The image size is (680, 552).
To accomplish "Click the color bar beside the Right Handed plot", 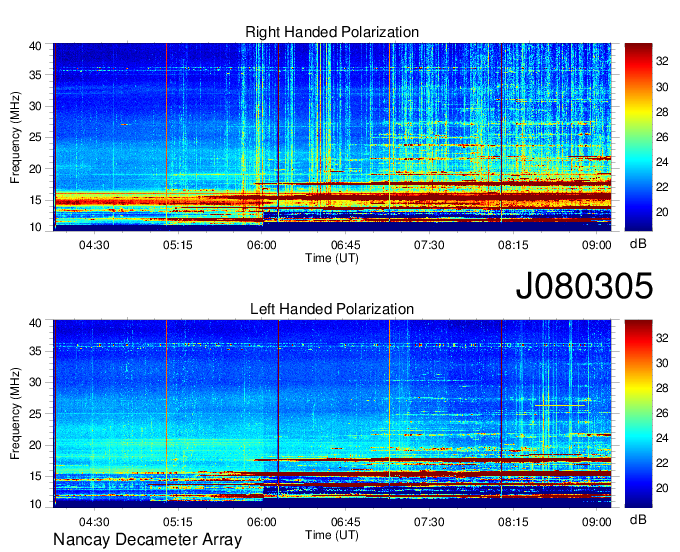I will 638,137.
